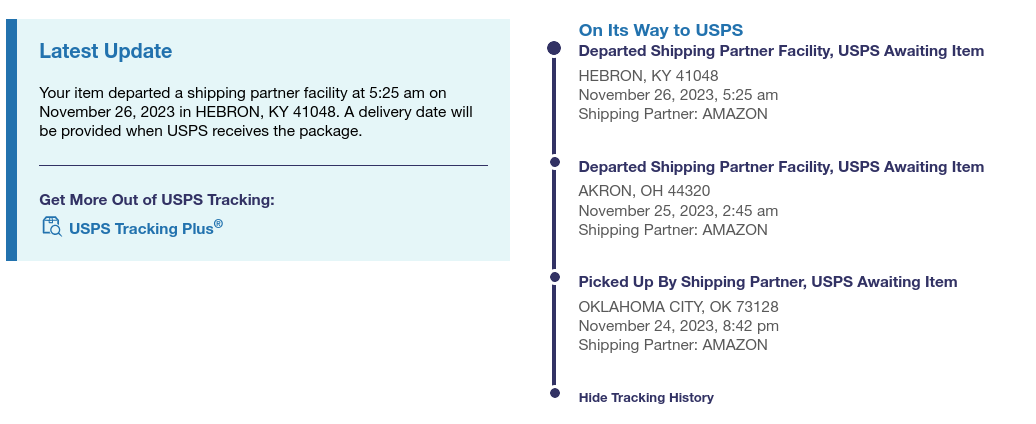Click the November 26, 2023, 5:25 am timestamp
This screenshot has height=424, width=1036.
[678, 94]
